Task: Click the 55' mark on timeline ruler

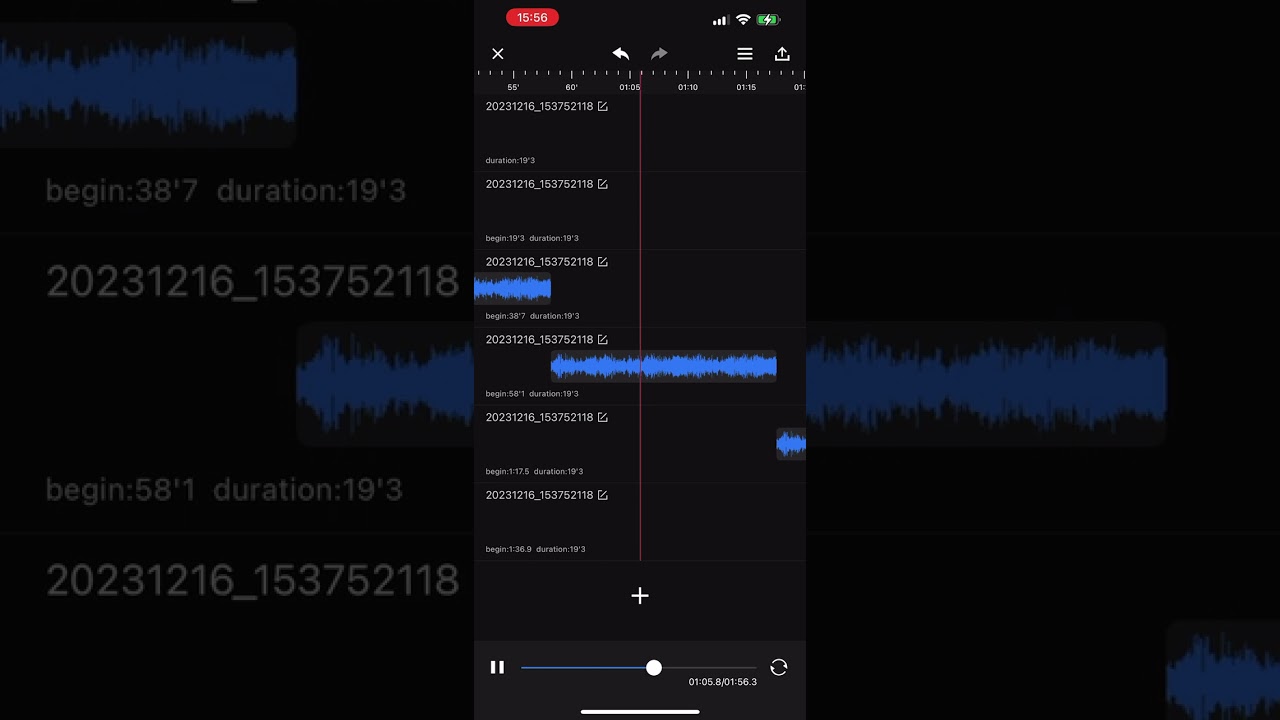Action: coord(513,87)
